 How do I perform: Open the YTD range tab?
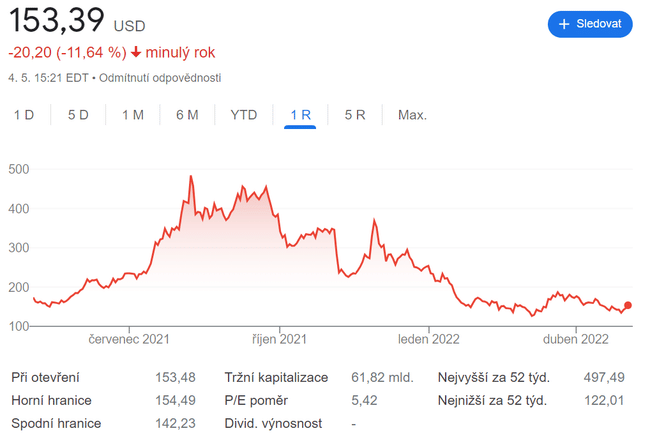click(244, 115)
